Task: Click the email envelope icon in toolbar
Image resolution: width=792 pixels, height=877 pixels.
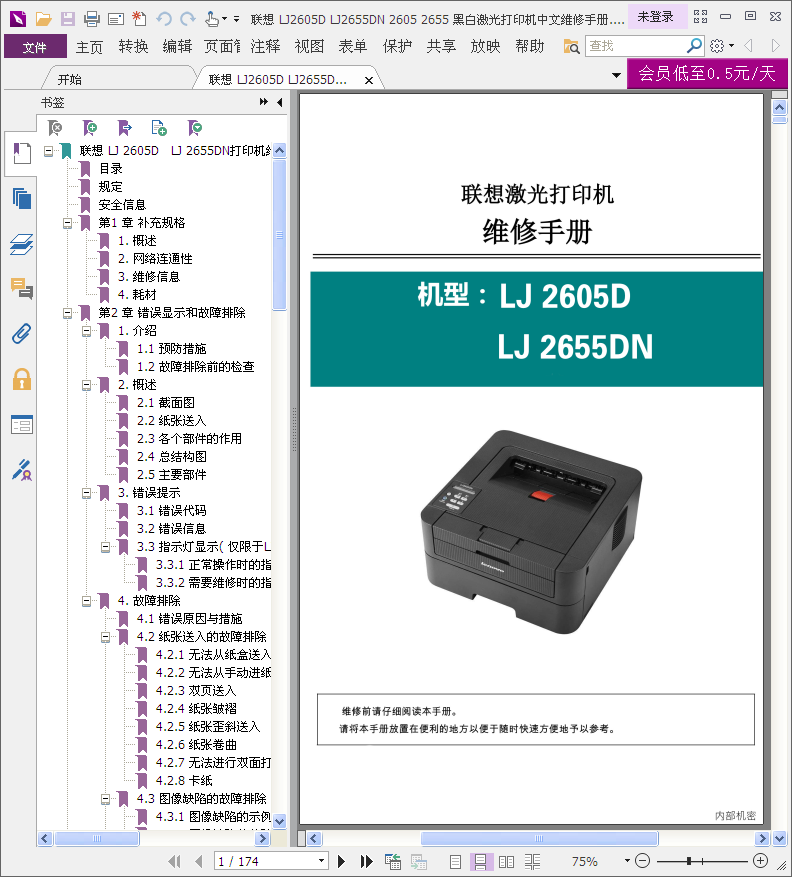Action: point(116,20)
